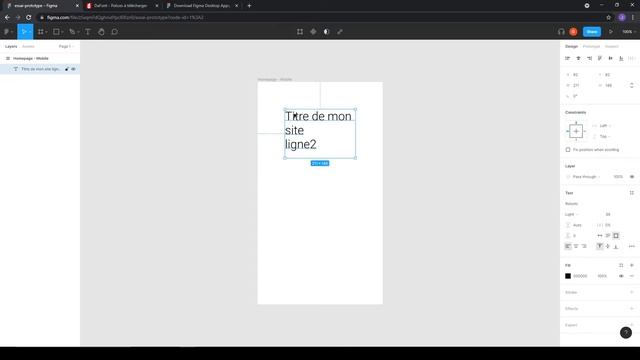640x360 pixels.
Task: Set text vertical align top
Action: click(x=600, y=246)
